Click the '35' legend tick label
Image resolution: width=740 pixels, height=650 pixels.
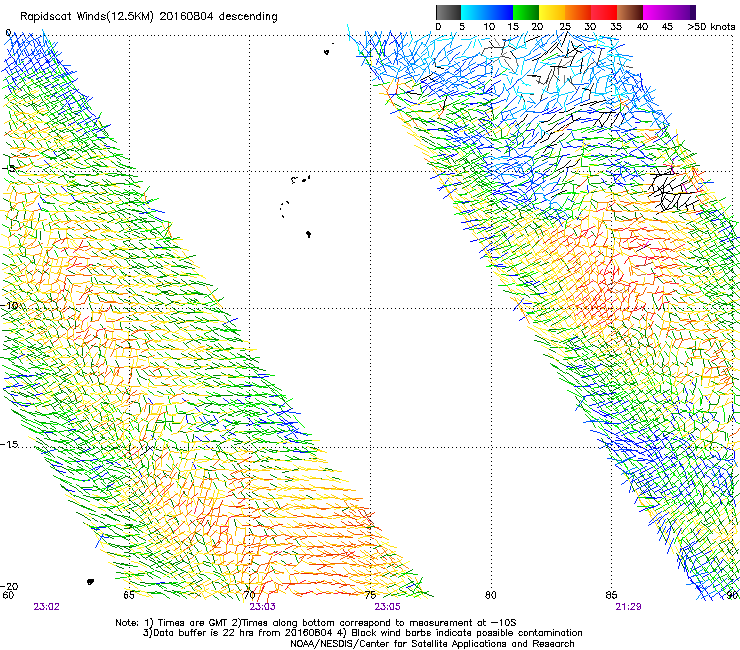coord(616,27)
